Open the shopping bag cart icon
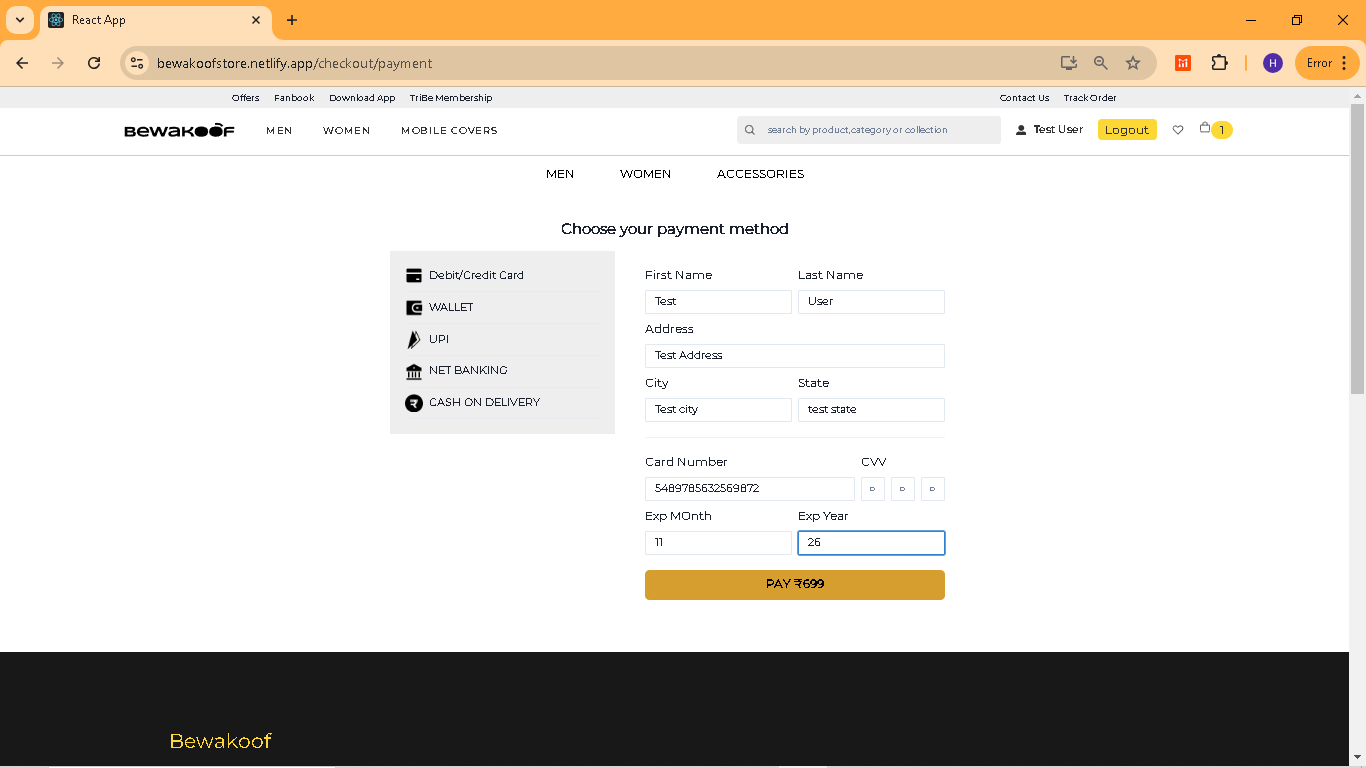 [x=1205, y=128]
